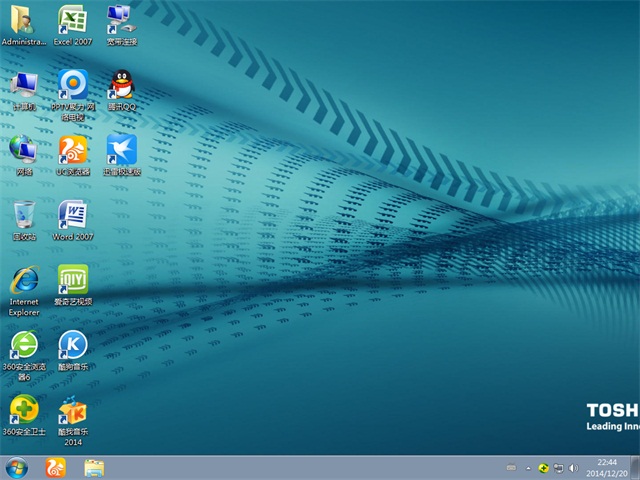Select the 360安全浏览器6 desktop icon
The width and height of the screenshot is (640, 480).
pyautogui.click(x=23, y=346)
